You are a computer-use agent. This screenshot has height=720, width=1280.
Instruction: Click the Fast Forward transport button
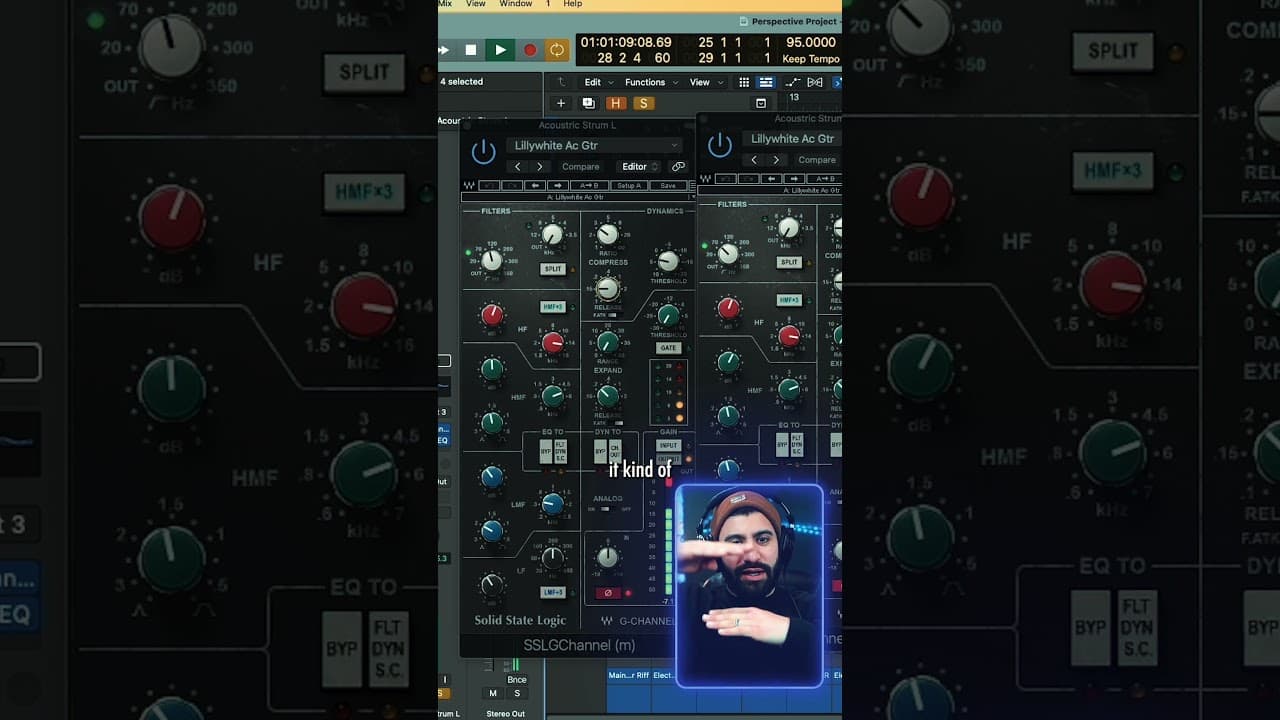[x=444, y=49]
